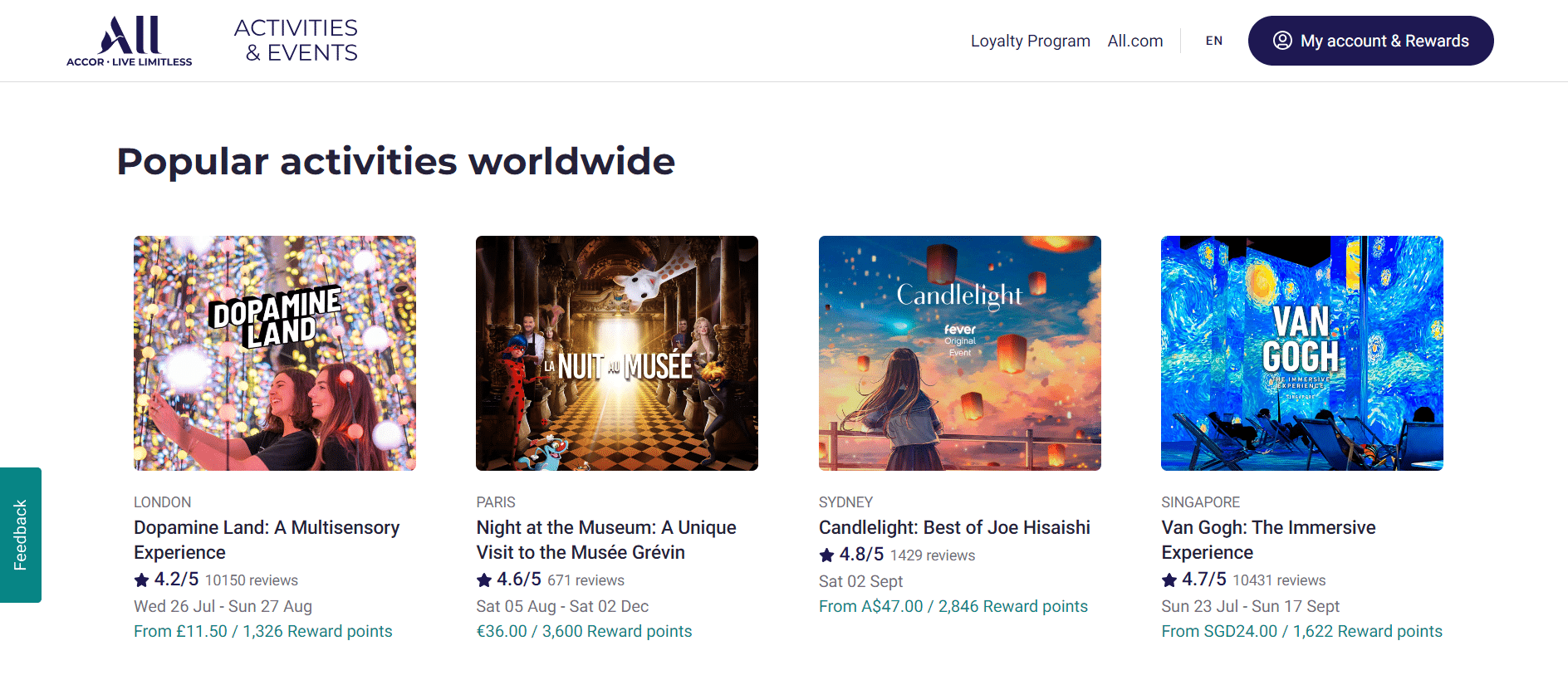This screenshot has height=680, width=1568.
Task: Open the Candlelight event thumbnail
Action: tap(959, 353)
